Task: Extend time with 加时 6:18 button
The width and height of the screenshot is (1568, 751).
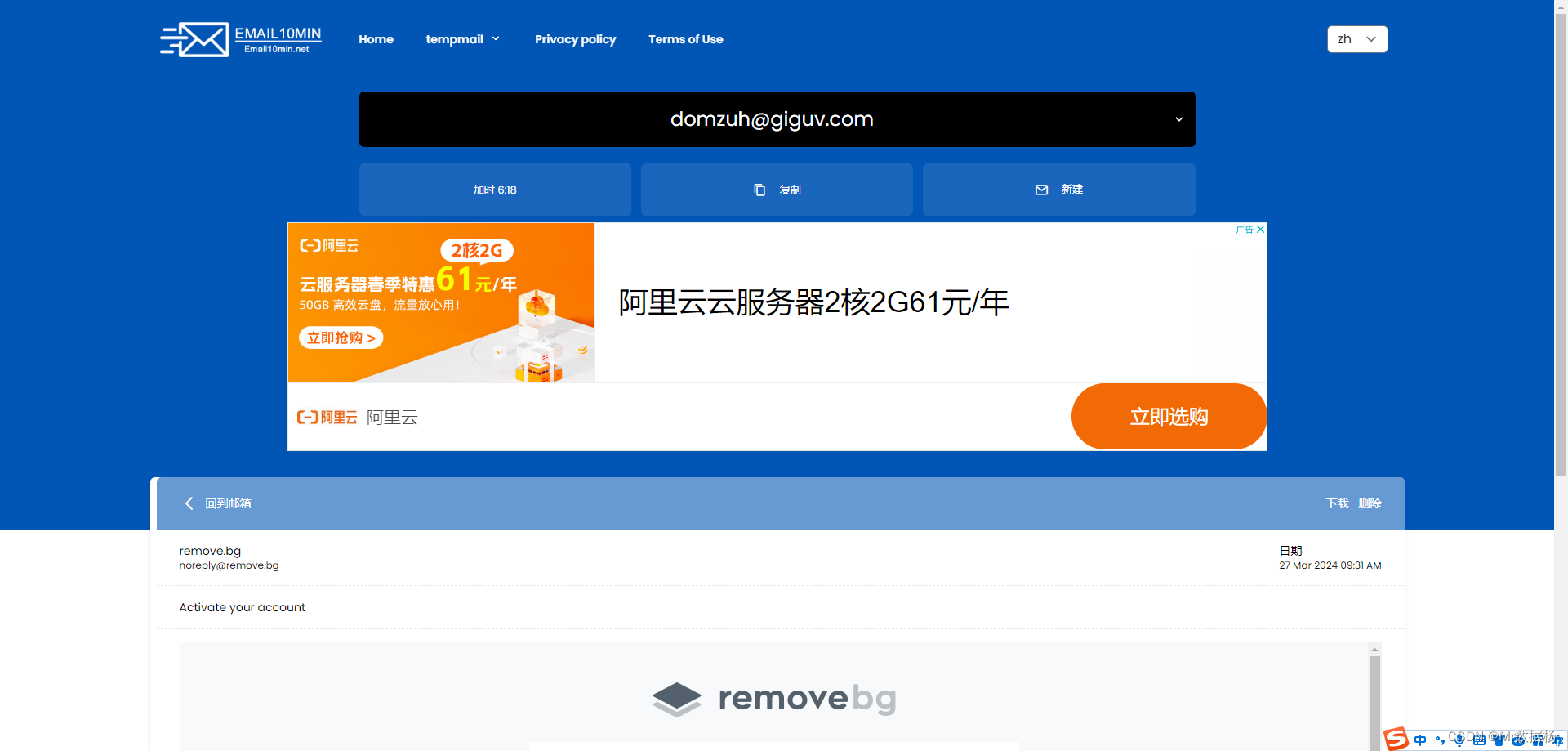Action: (495, 190)
